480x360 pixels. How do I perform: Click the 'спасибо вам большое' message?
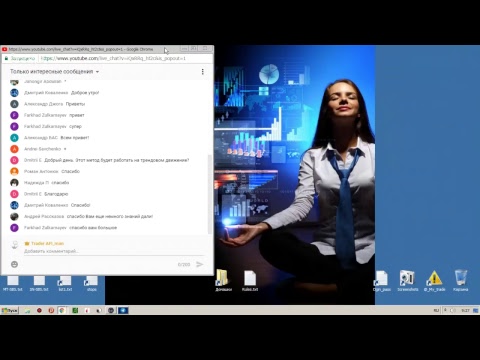pos(93,228)
